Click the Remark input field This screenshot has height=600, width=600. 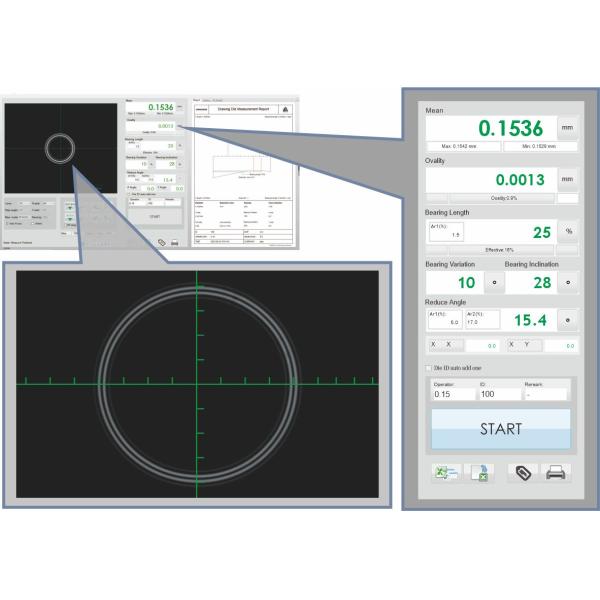(x=545, y=394)
